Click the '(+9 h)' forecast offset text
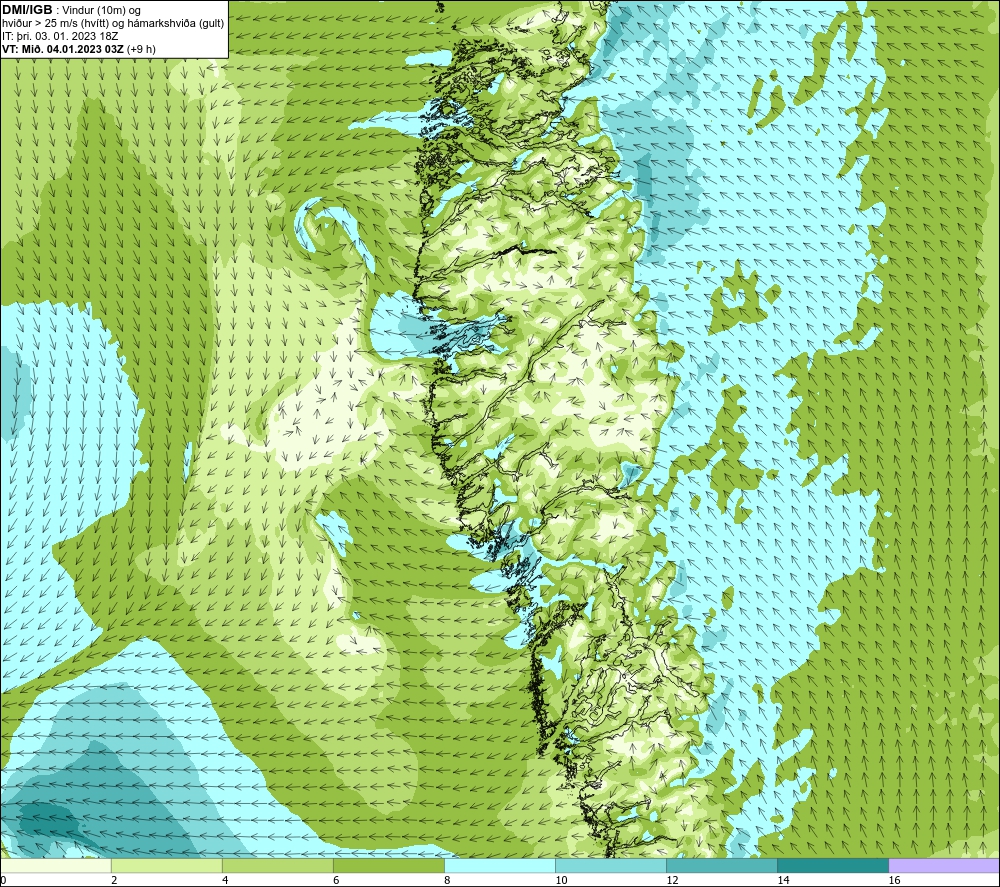 (142, 49)
